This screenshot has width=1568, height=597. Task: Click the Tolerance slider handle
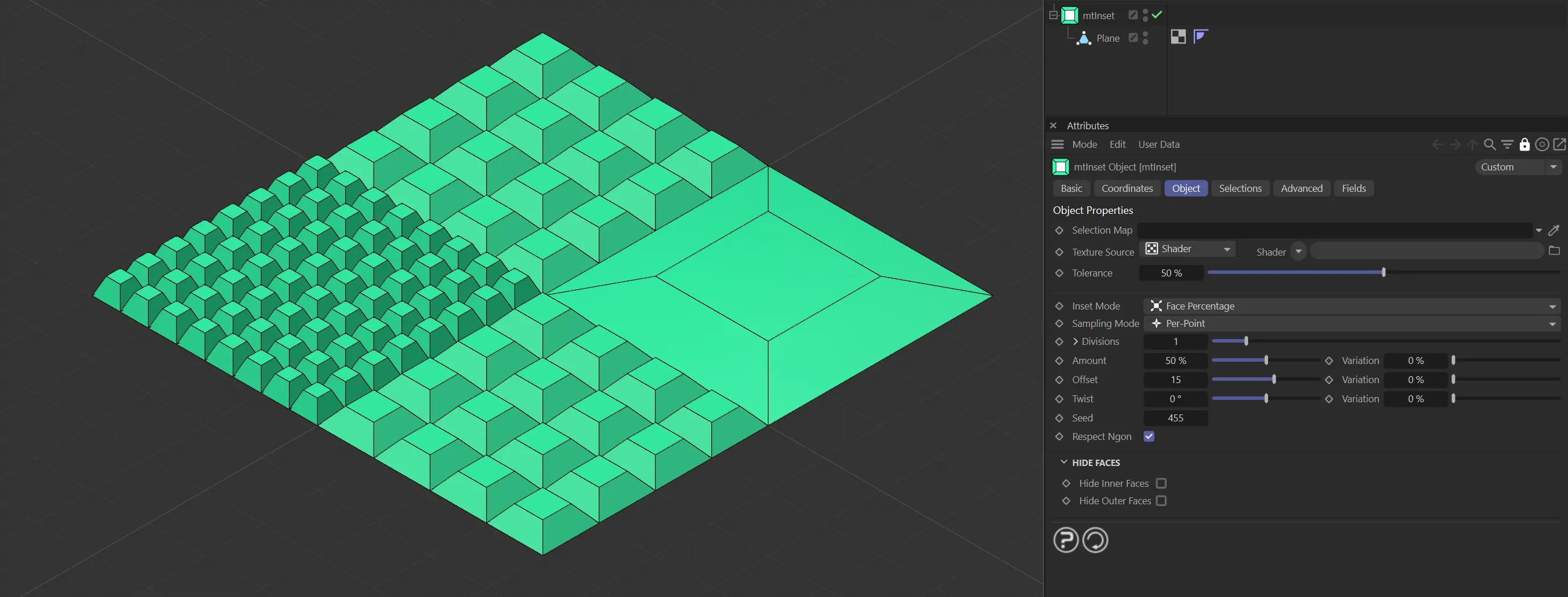coord(1384,272)
